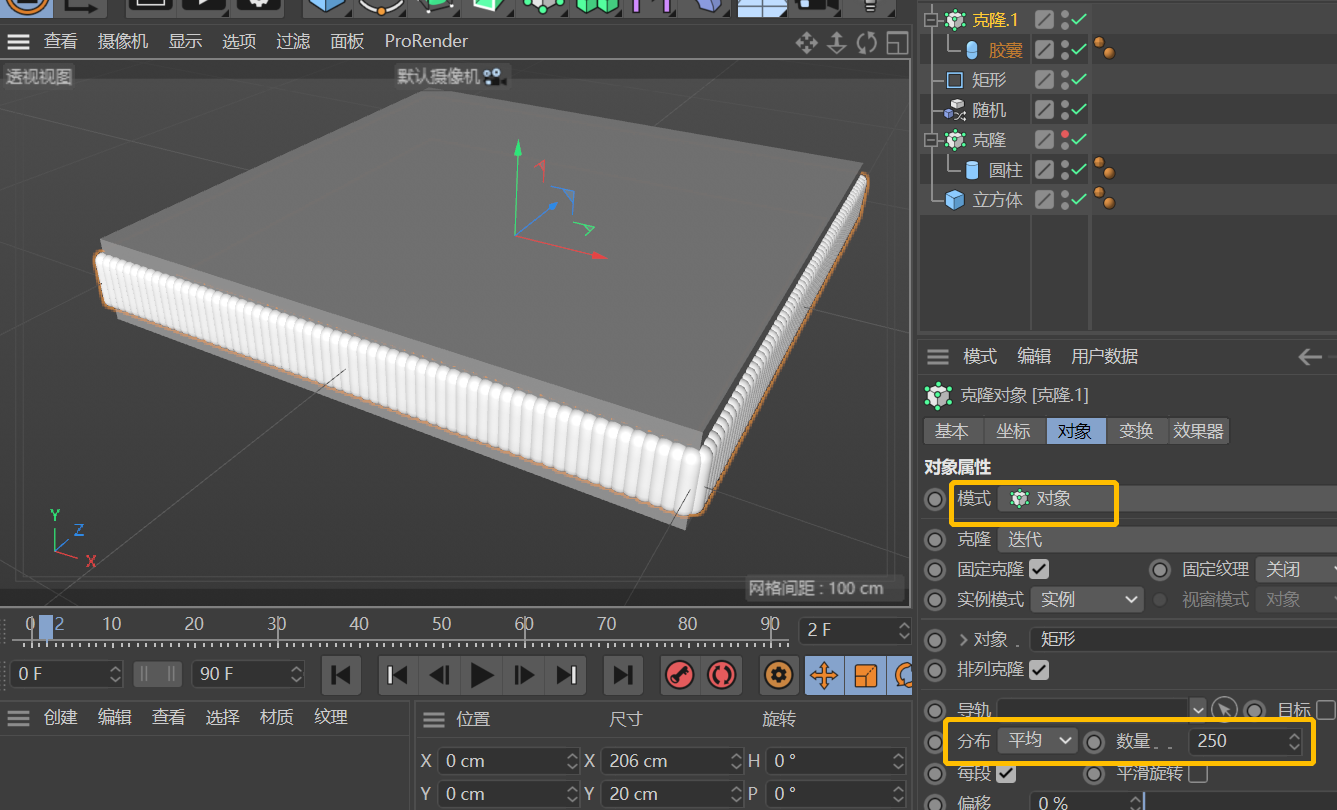Click the record active objects keyframe button
This screenshot has height=810, width=1337.
(x=680, y=675)
